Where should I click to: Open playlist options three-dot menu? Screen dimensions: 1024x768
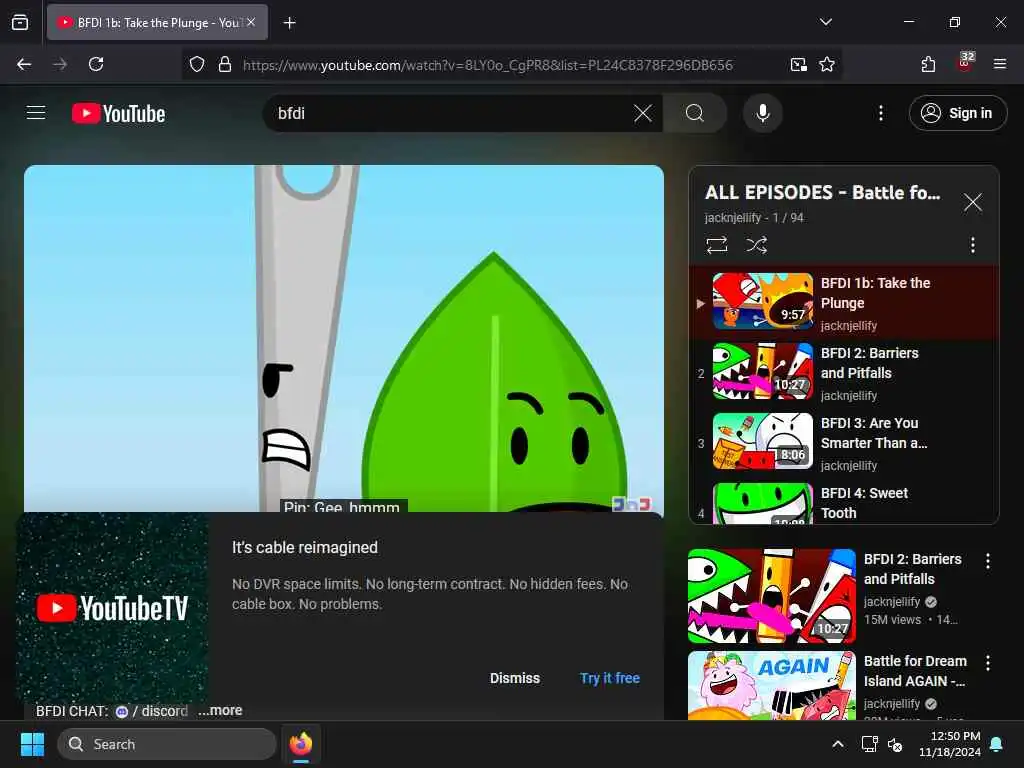tap(972, 245)
